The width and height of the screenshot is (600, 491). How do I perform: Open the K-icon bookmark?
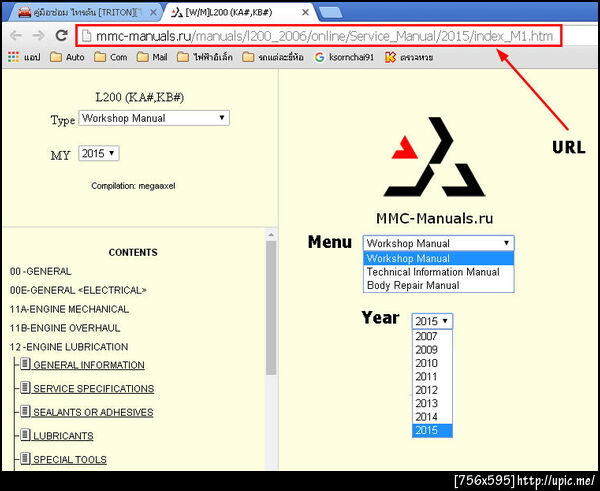[409, 57]
